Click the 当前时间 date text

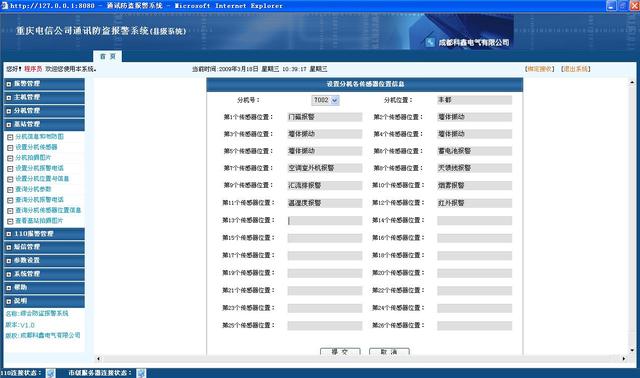(x=260, y=69)
